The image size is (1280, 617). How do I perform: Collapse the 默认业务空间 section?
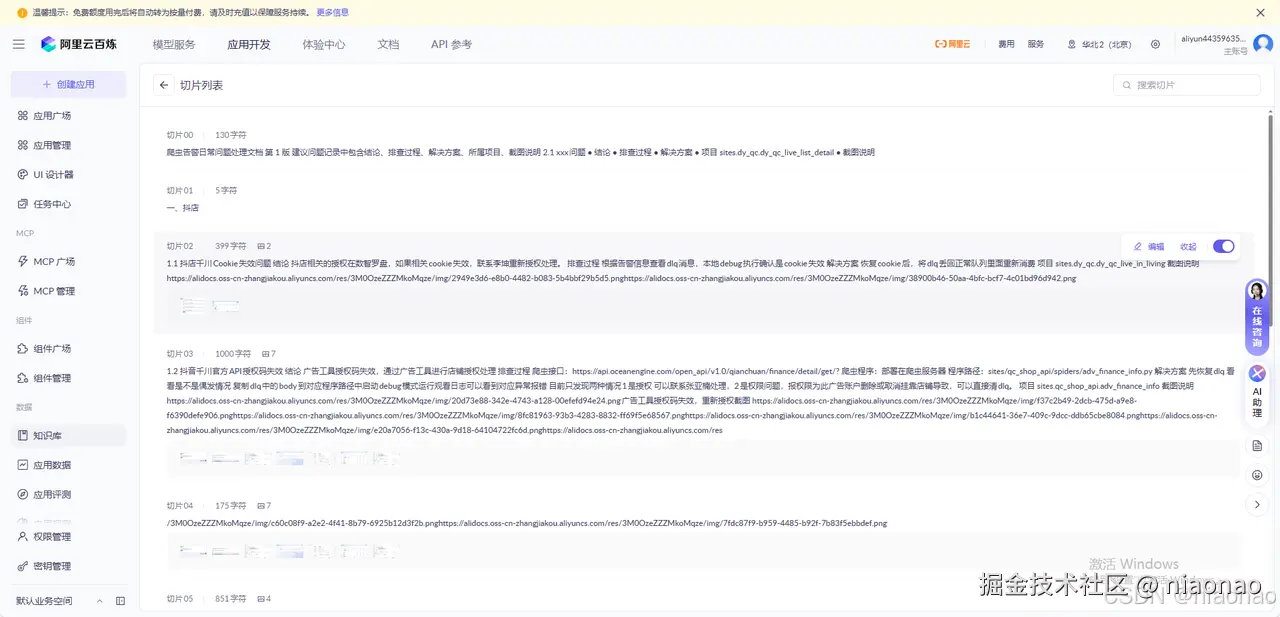pyautogui.click(x=99, y=601)
